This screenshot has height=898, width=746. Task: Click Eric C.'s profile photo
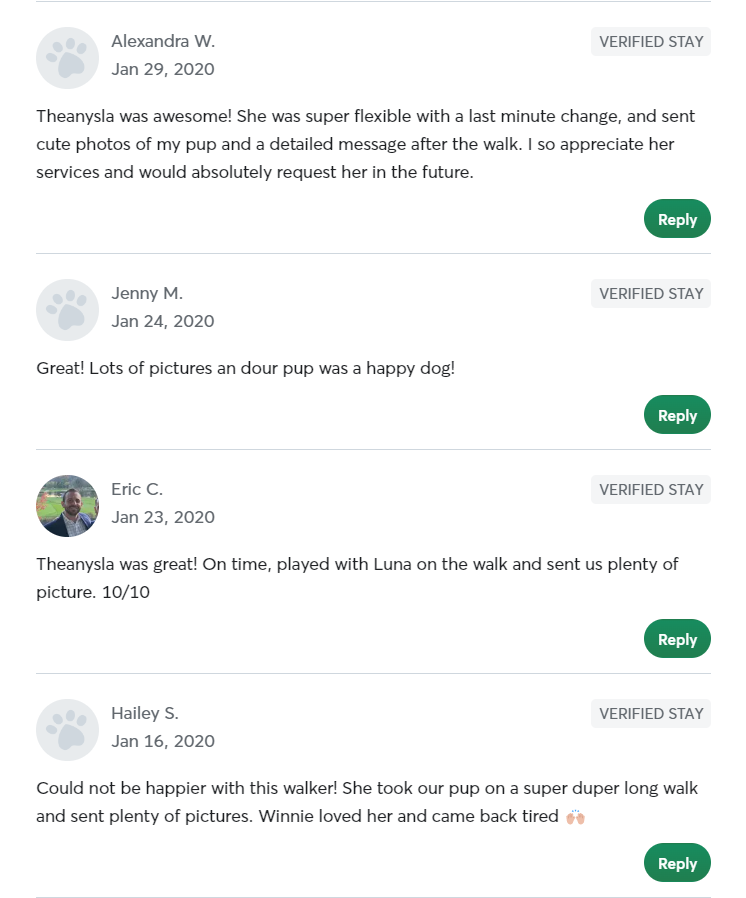click(x=67, y=506)
